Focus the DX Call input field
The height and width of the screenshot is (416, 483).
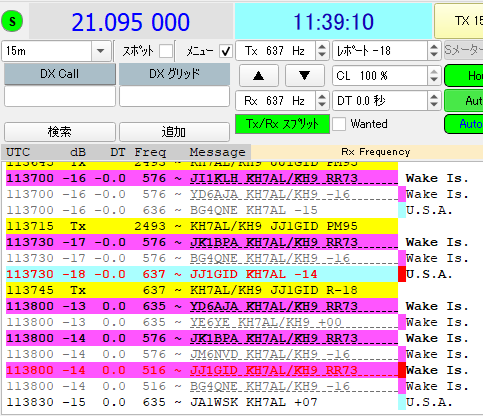pos(60,96)
